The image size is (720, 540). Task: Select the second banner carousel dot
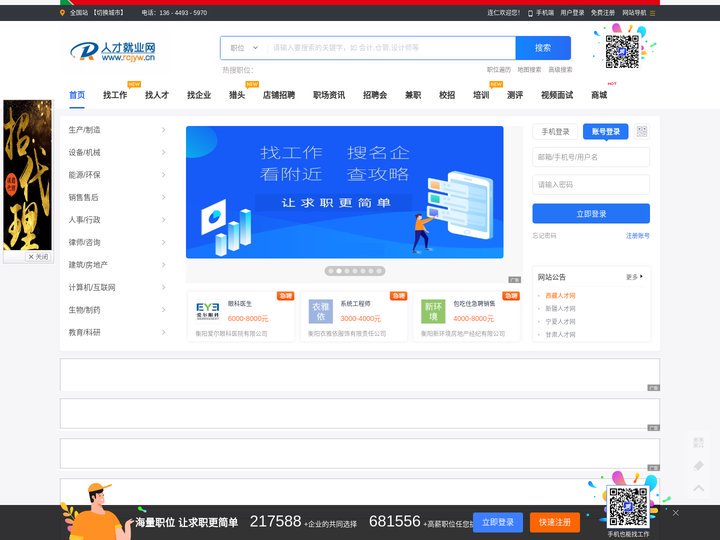click(x=339, y=271)
